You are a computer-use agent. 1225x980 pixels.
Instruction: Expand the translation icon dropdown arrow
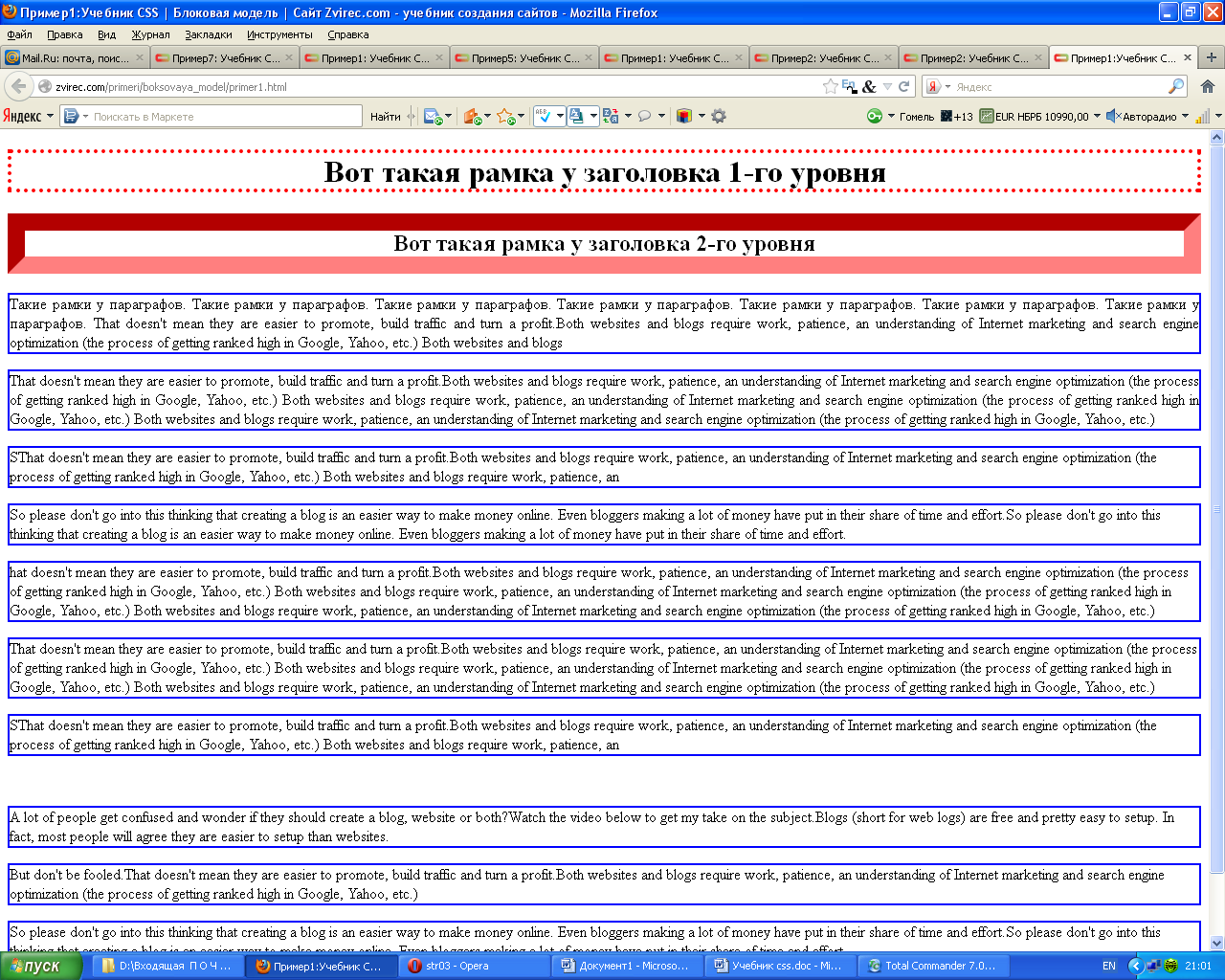coord(628,117)
